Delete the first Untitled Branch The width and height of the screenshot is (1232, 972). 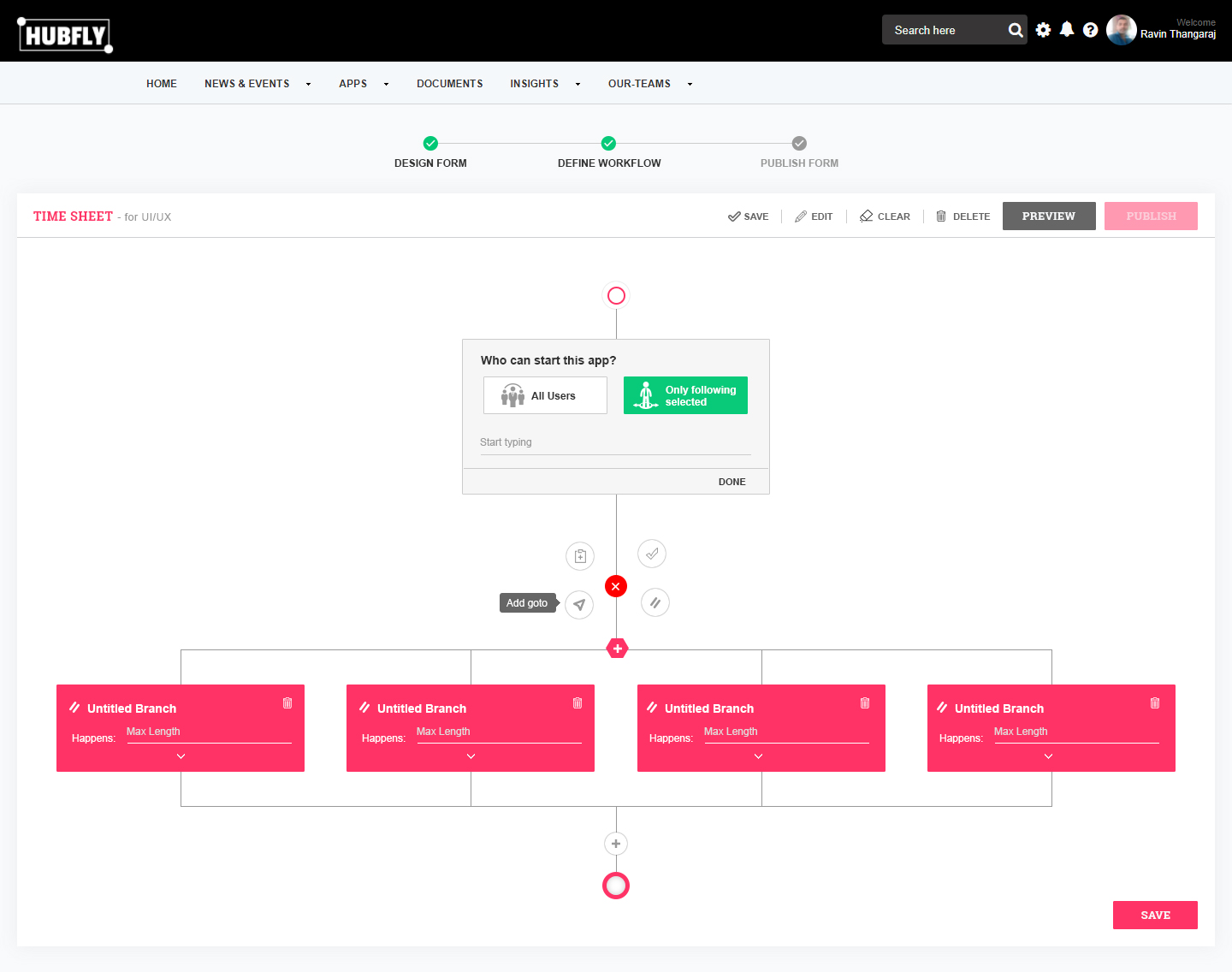(287, 703)
